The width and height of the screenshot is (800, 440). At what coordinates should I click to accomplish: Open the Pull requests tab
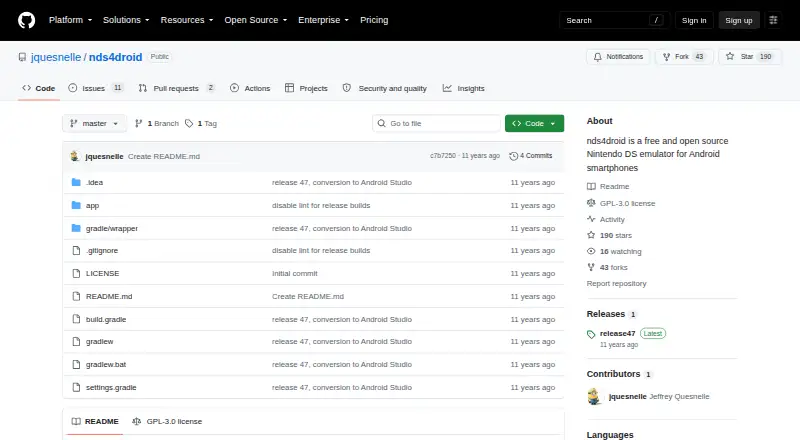point(177,88)
